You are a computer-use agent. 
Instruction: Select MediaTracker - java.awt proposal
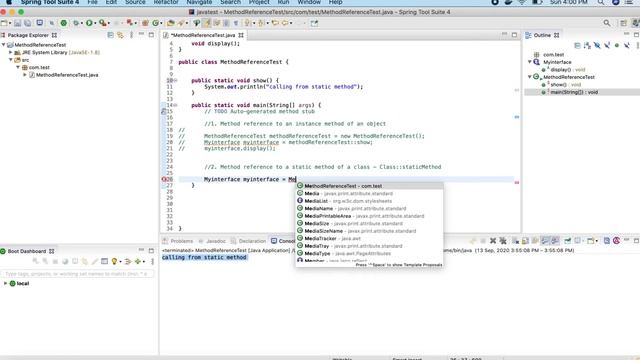click(369, 238)
